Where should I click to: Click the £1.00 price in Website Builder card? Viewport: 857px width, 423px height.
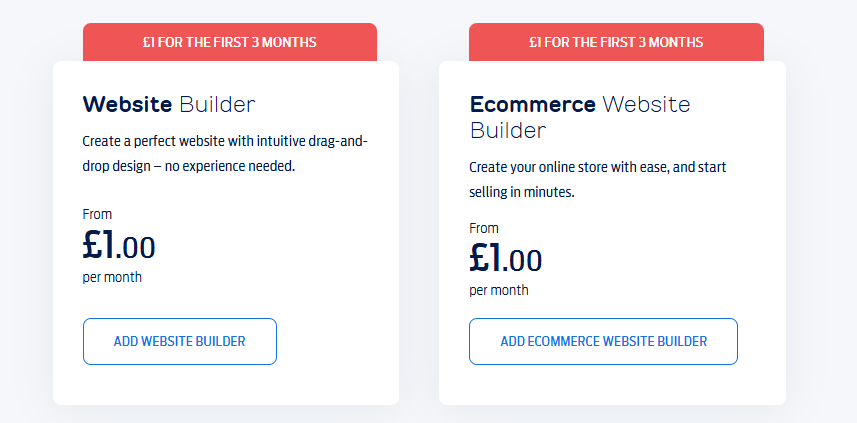point(119,246)
